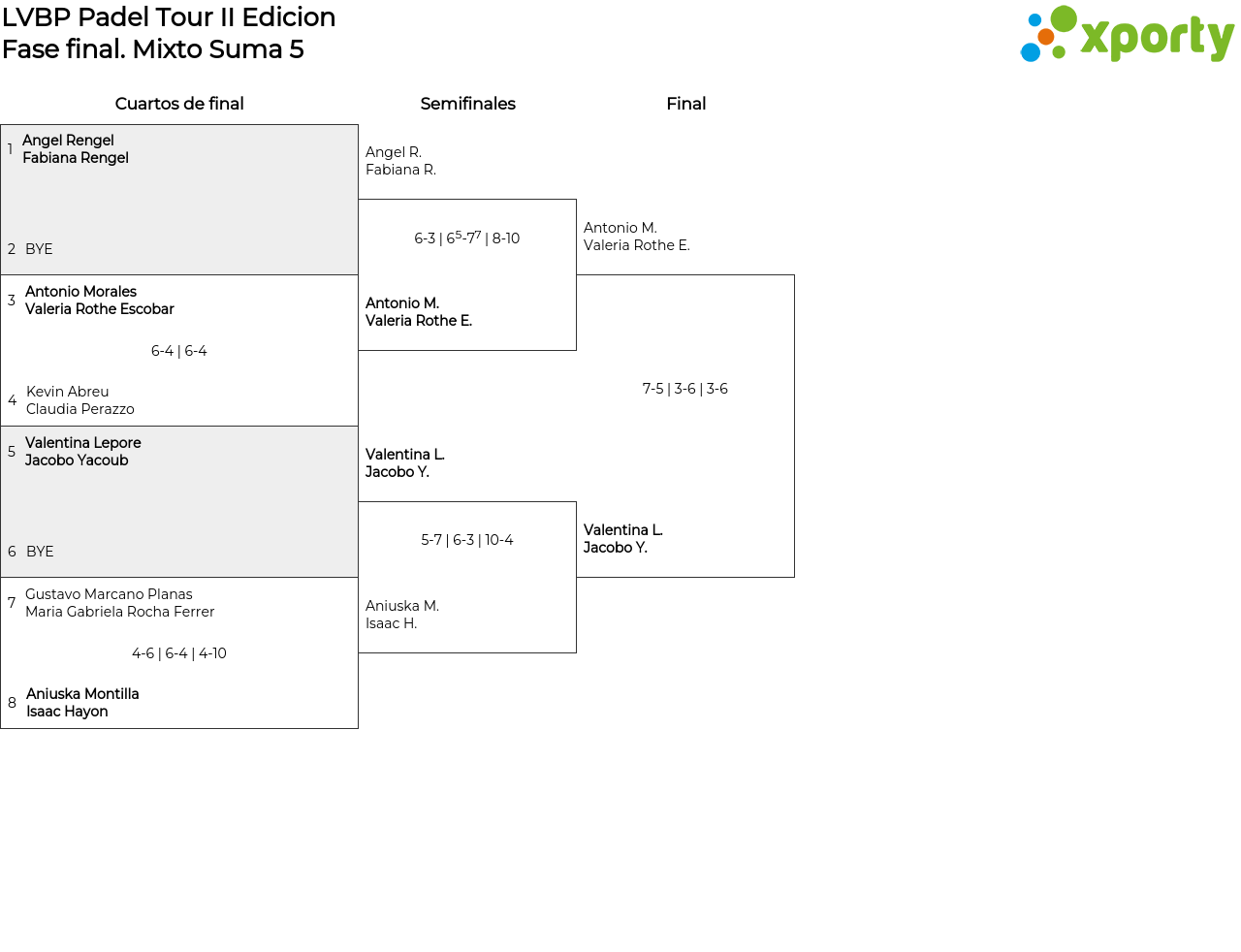Select team Angel Rengel and Fabiana Rengel

point(76,149)
